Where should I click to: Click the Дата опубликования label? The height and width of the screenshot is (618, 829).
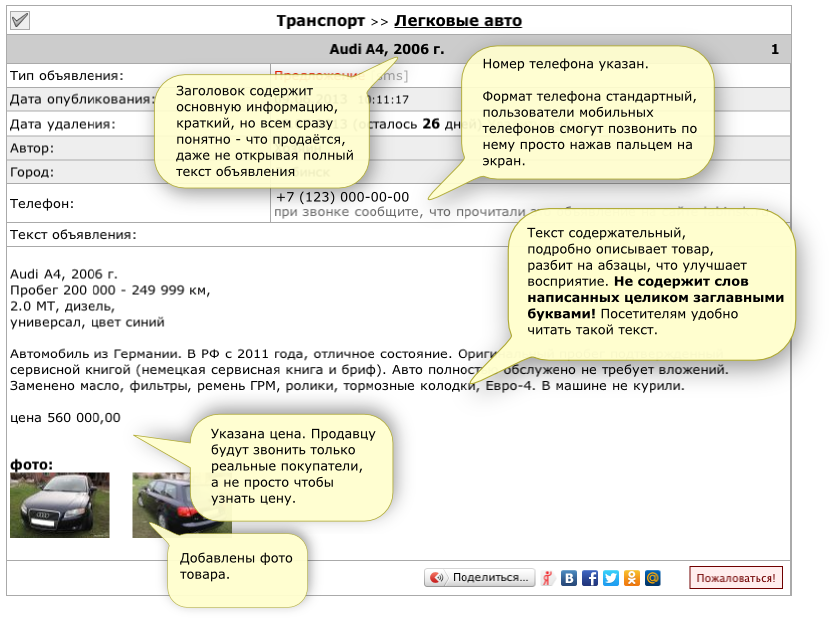(x=82, y=99)
